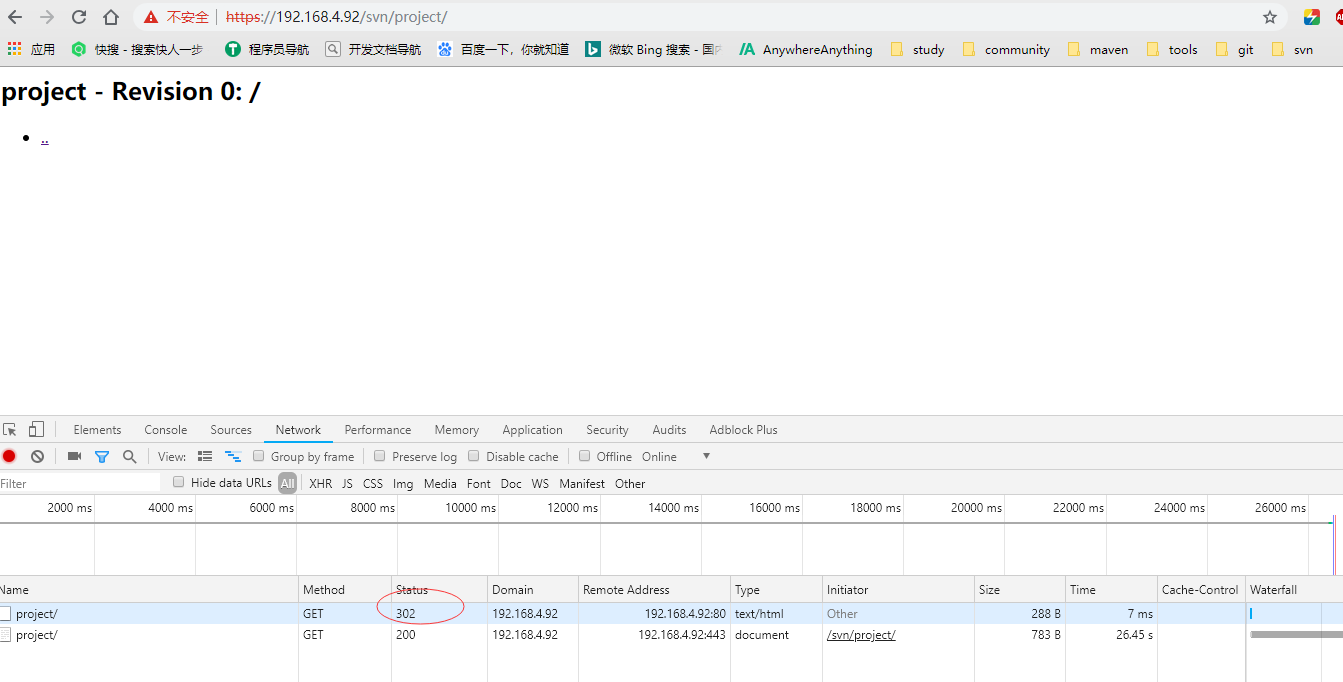Image resolution: width=1343 pixels, height=682 pixels.
Task: Filter requests by WS
Action: click(540, 483)
